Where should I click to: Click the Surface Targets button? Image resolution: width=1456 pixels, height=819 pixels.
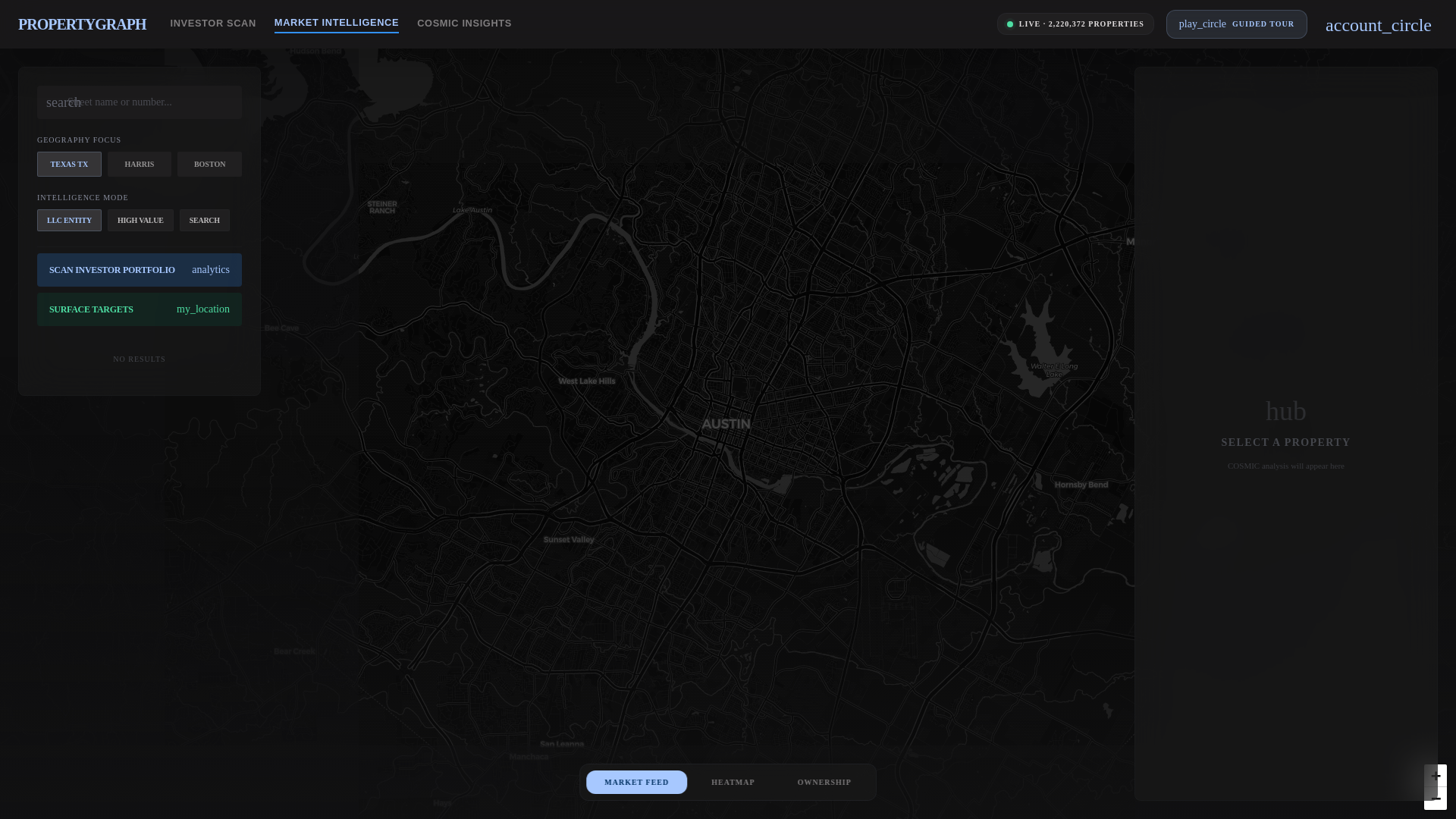[x=140, y=309]
